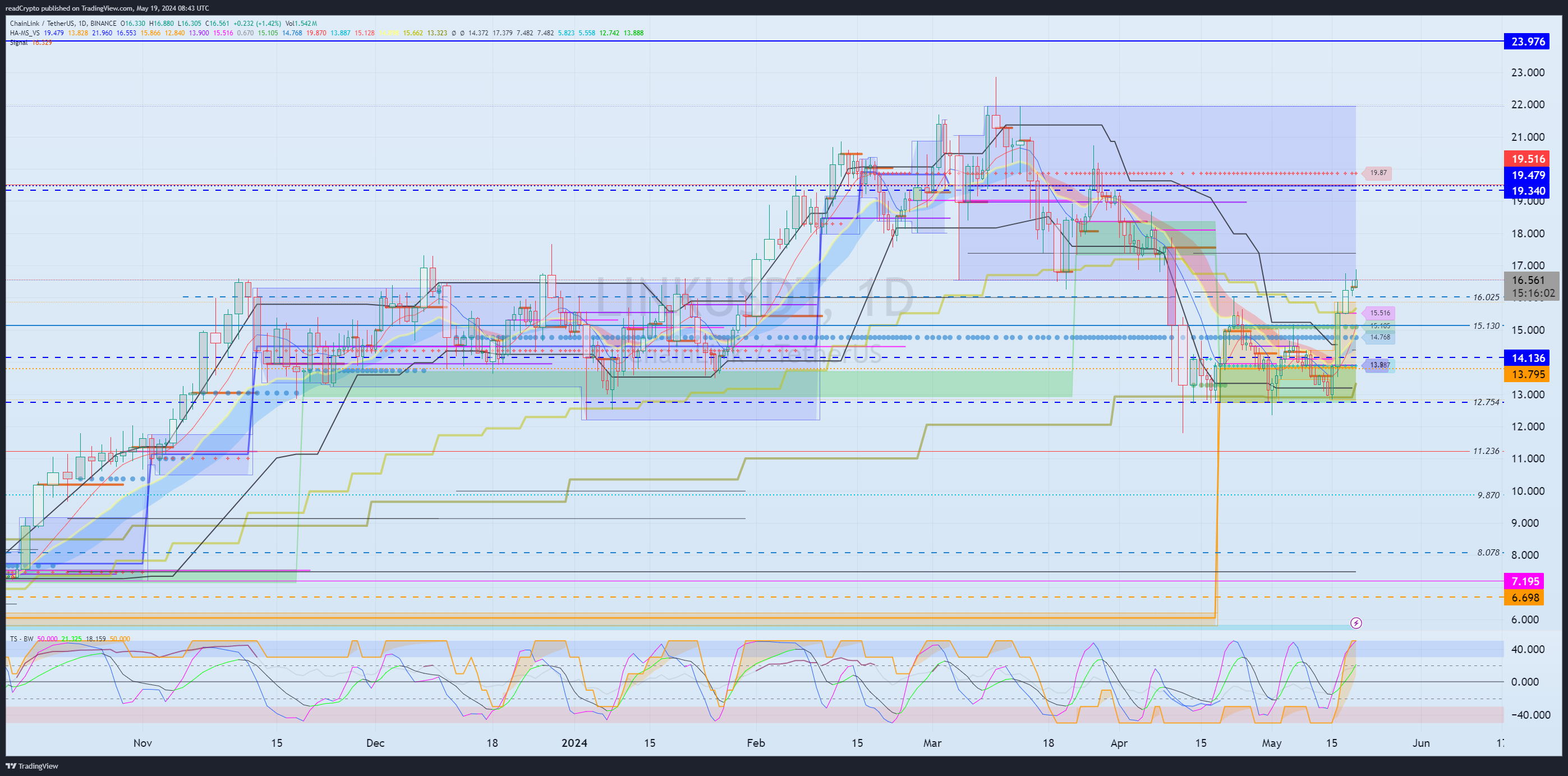1568x776 pixels.
Task: Click the high value H16.880
Action: [162, 24]
